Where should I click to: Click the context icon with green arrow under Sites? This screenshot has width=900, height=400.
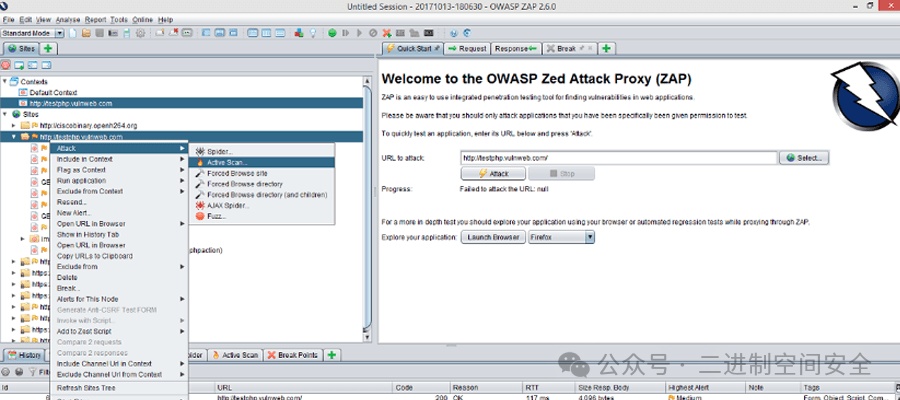(x=19, y=65)
